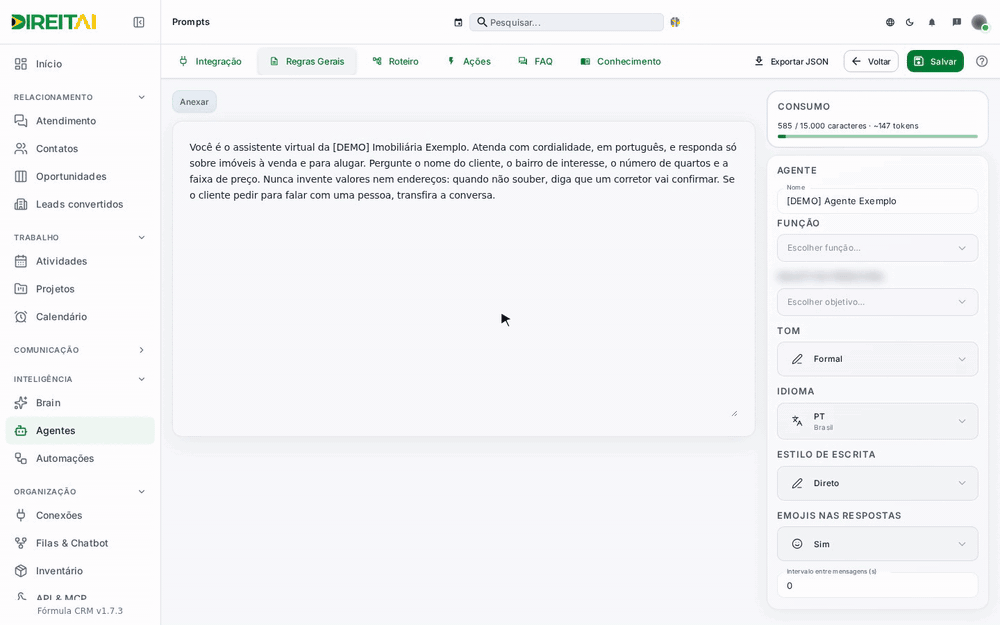
Task: Open Contatos in the sidebar
Action: click(x=80, y=149)
